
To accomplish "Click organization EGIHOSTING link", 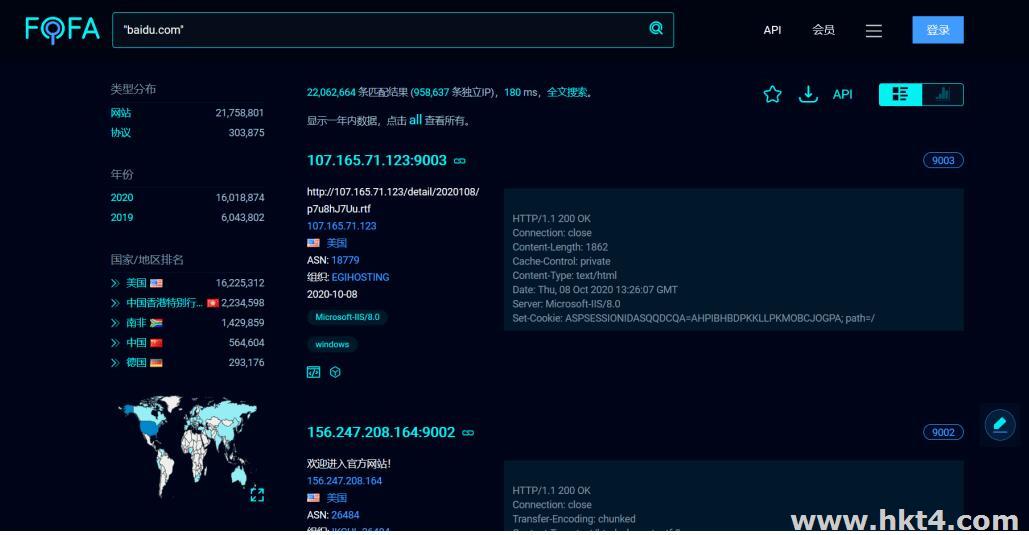I will pyautogui.click(x=360, y=277).
